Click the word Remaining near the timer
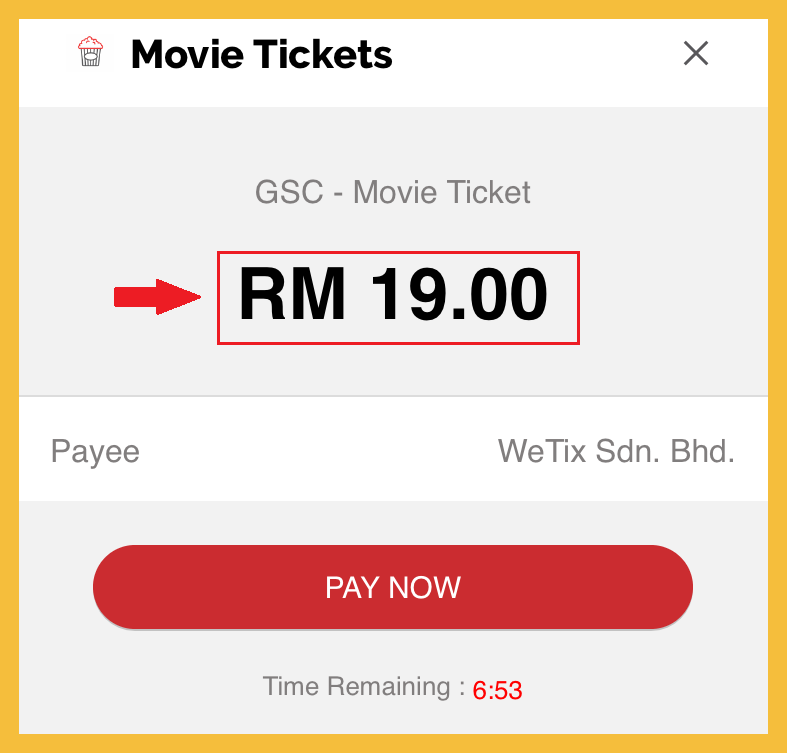Viewport: 787px width, 753px height. point(389,686)
